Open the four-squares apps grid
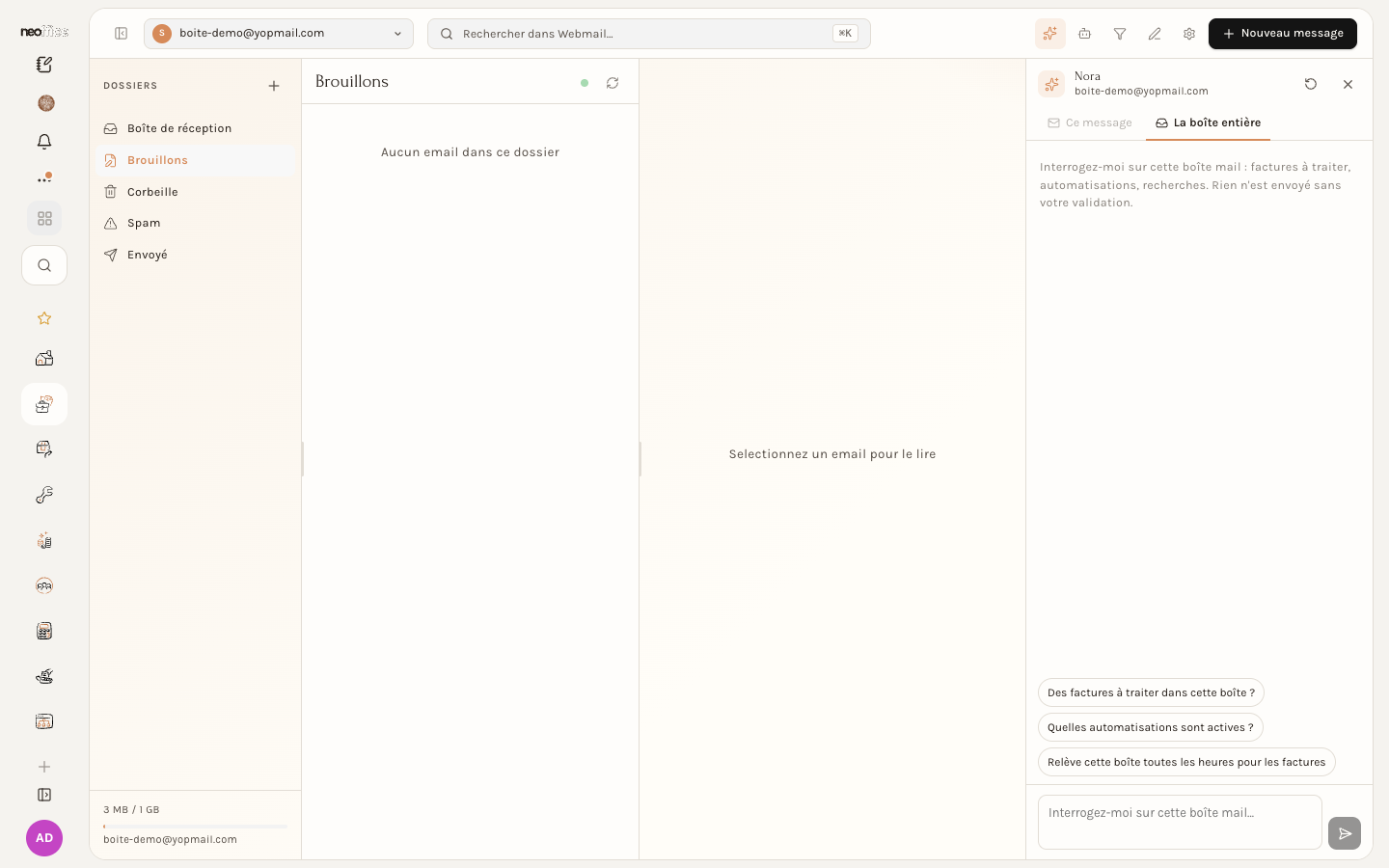Viewport: 1389px width, 868px height. coord(44,219)
